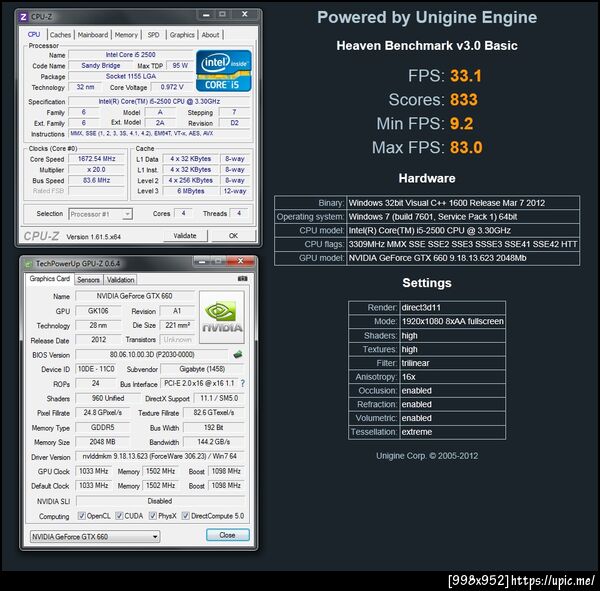Click the Mode cell 1920x1080 8xAA fullscreen
Image resolution: width=600 pixels, height=591 pixels.
tap(453, 322)
